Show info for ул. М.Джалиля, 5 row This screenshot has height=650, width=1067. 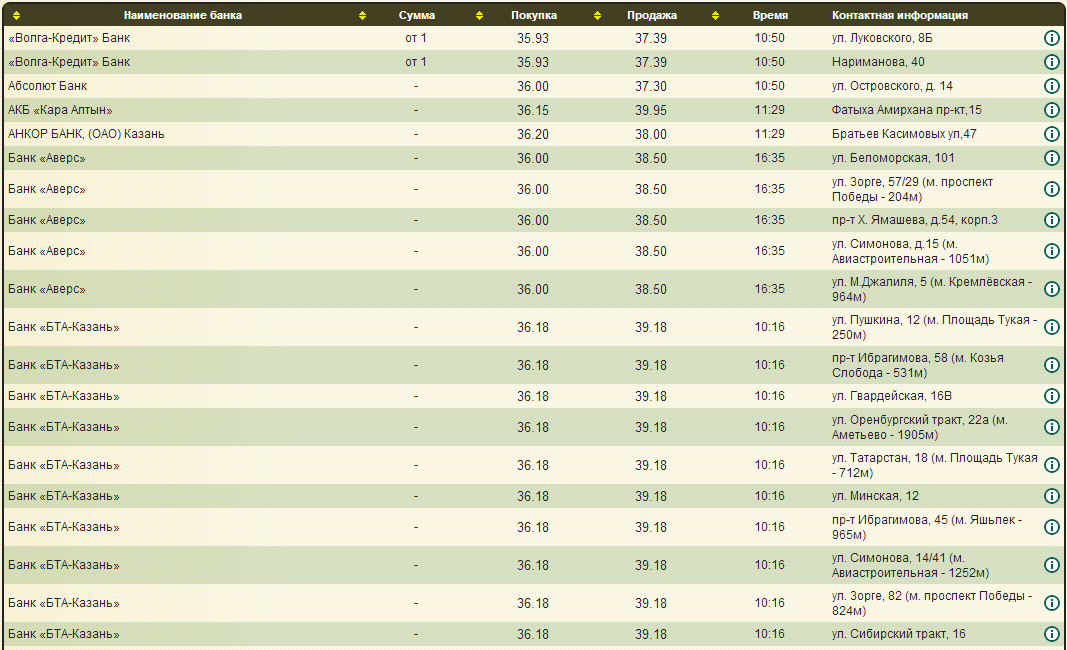click(x=1051, y=289)
